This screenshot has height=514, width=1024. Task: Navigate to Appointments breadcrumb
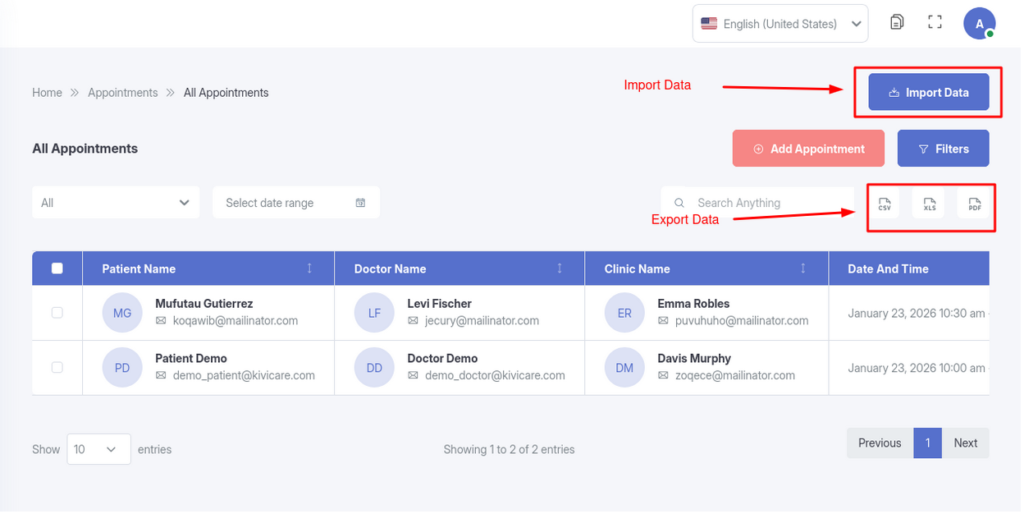pyautogui.click(x=122, y=93)
